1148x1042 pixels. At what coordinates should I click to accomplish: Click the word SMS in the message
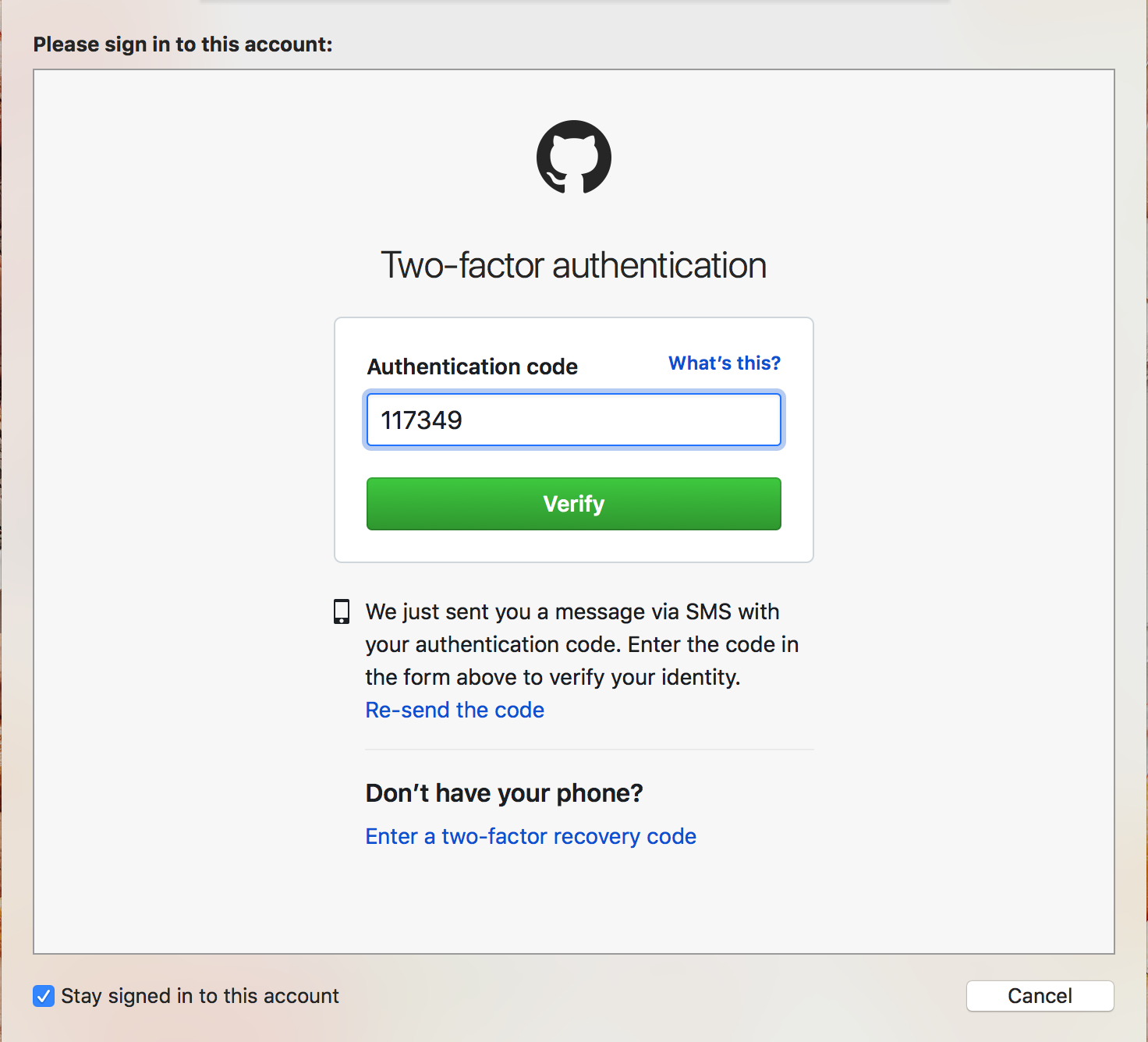[x=709, y=611]
